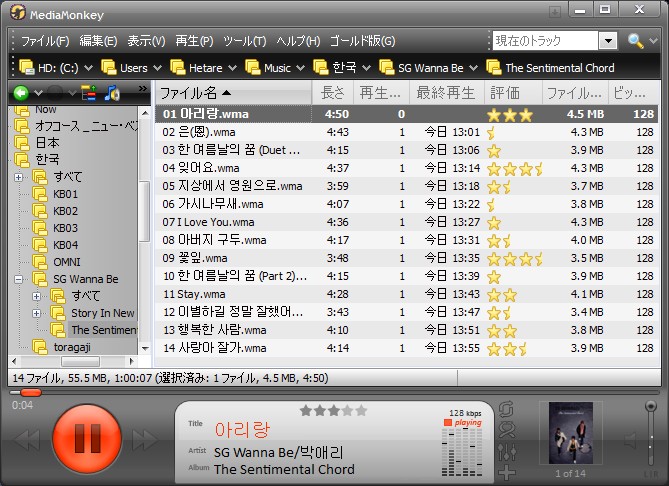Open the ツール(T) menu

click(245, 41)
